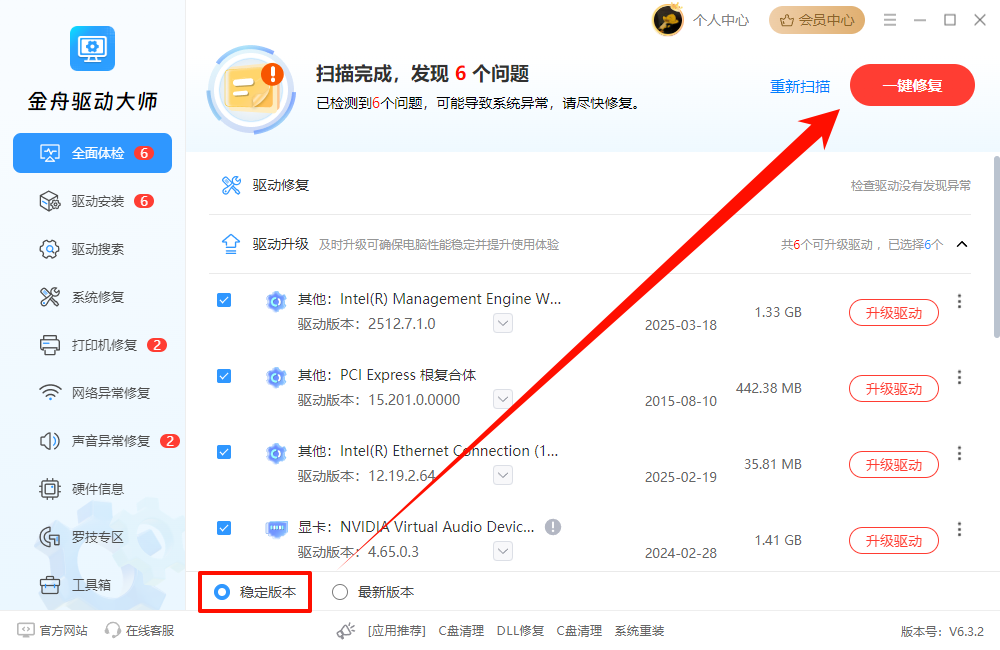The width and height of the screenshot is (1000, 650).
Task: Uncheck NVIDIA Virtual Audio Device checkbox
Action: pyautogui.click(x=224, y=528)
